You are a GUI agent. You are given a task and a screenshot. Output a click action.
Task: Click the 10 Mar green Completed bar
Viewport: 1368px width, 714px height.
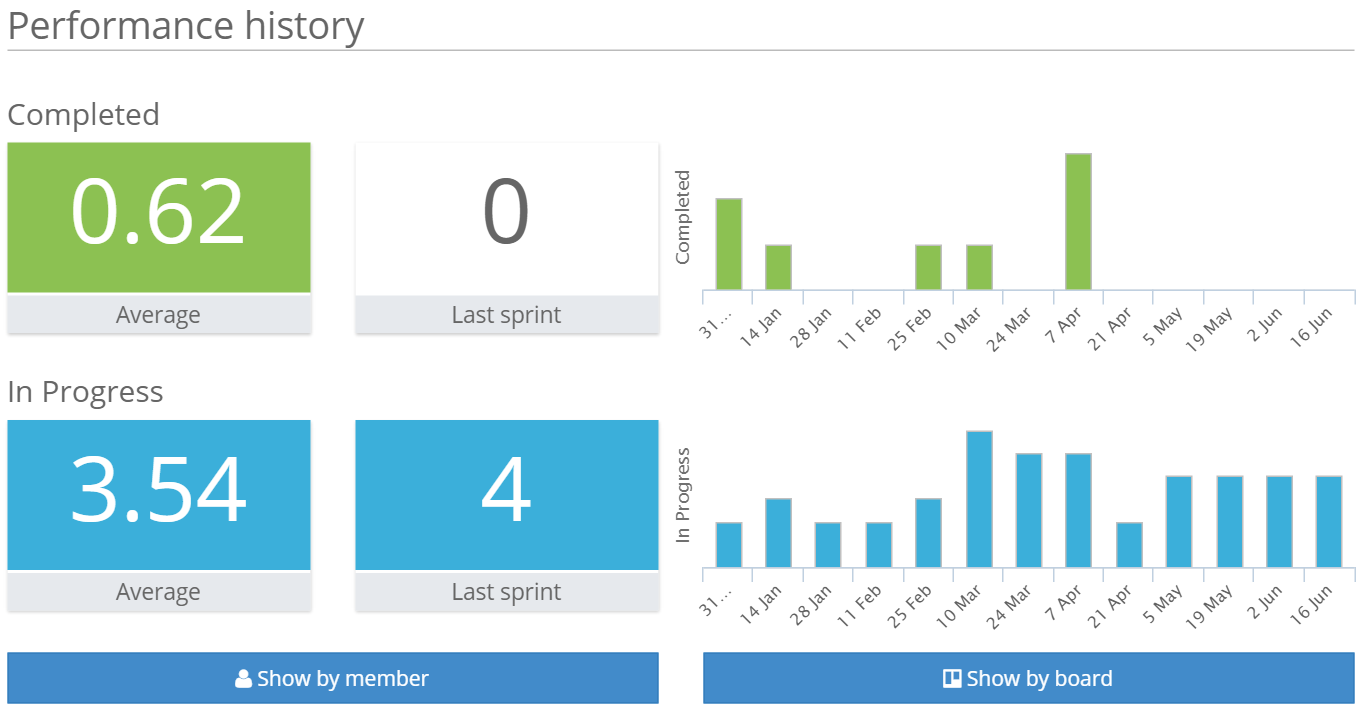979,267
